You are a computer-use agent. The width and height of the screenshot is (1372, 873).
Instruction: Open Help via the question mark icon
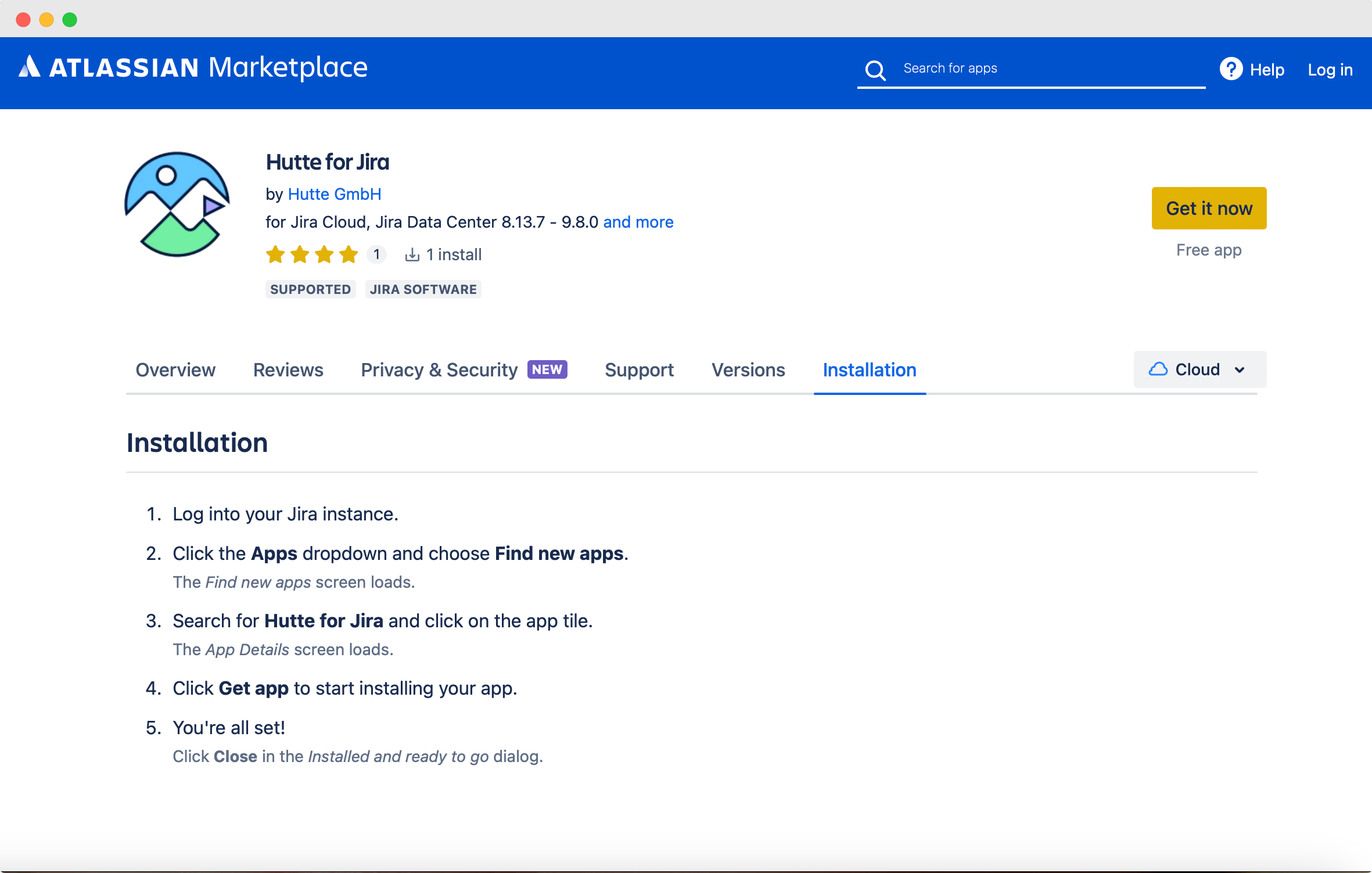tap(1231, 69)
